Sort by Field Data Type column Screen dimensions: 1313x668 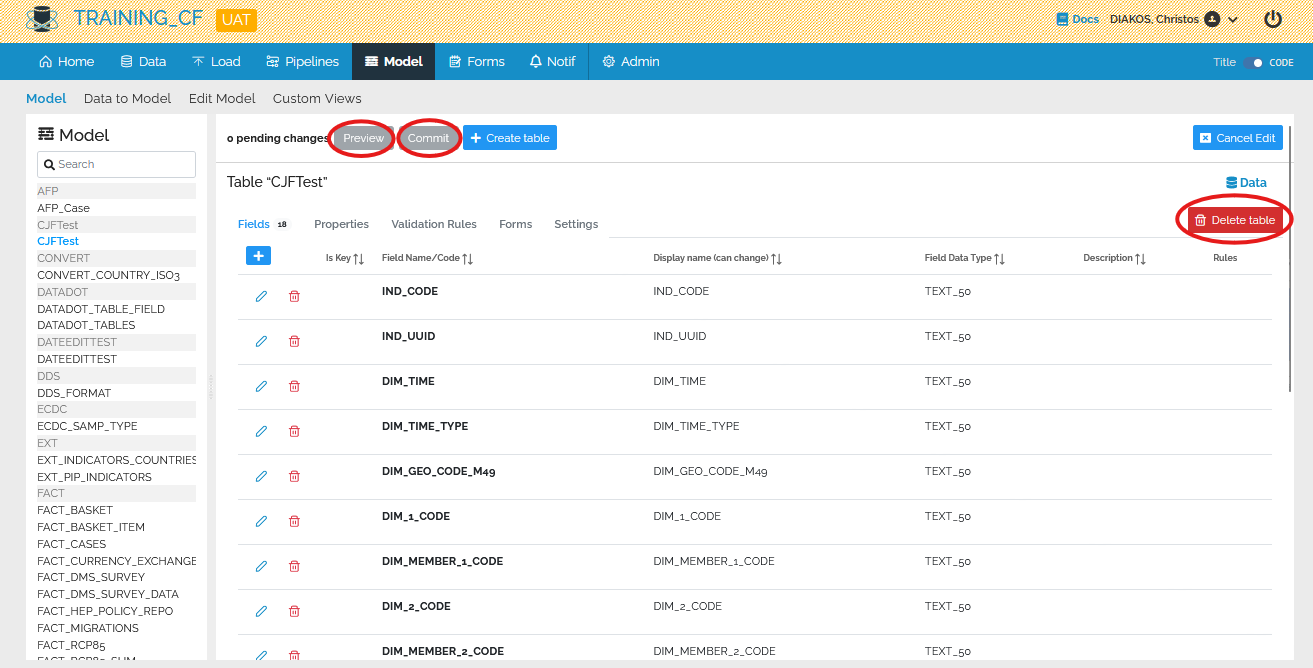[x=999, y=258]
